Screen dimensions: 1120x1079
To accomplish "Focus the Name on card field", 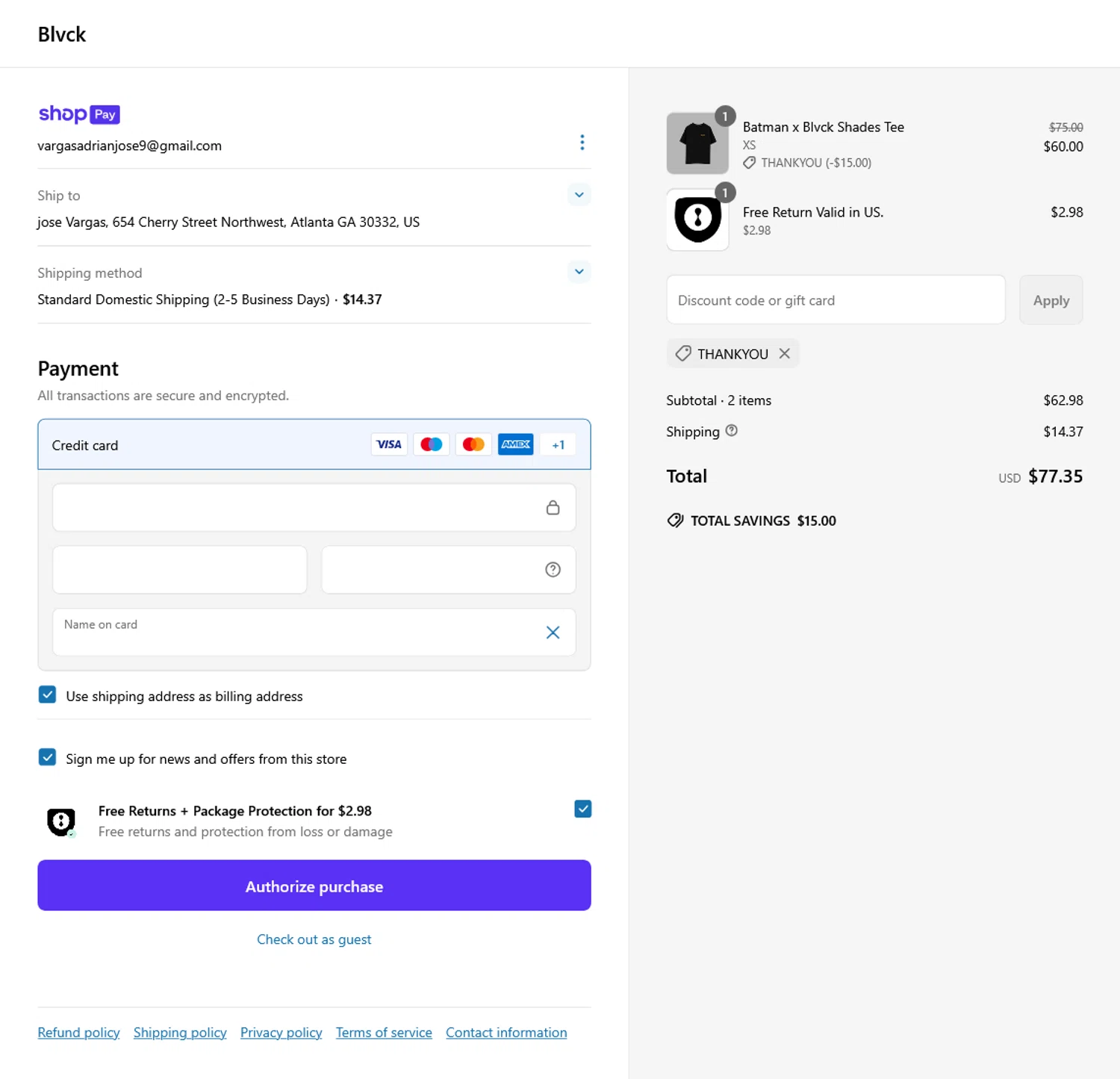I will 314,632.
